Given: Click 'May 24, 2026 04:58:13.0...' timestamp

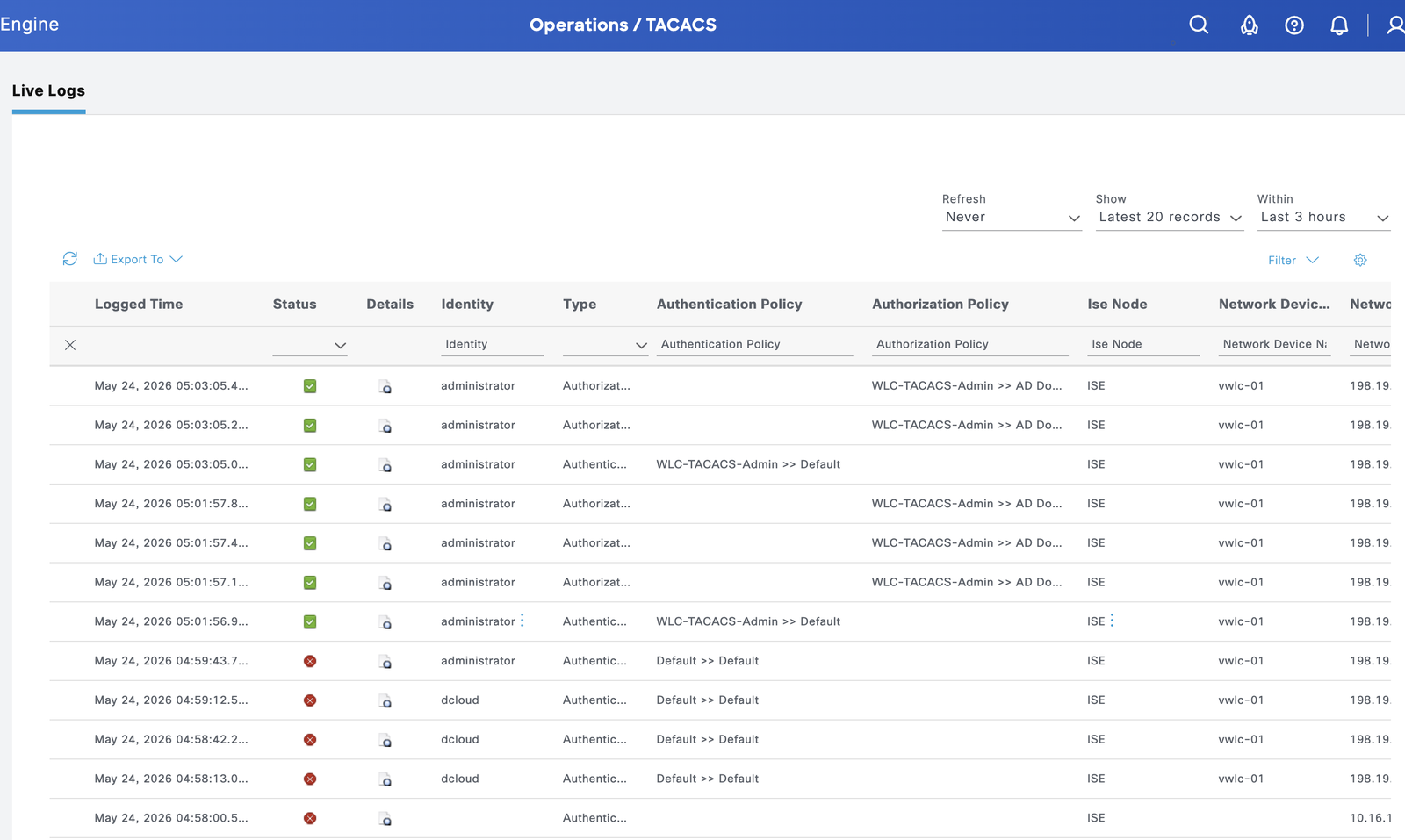Looking at the screenshot, I should pos(171,779).
